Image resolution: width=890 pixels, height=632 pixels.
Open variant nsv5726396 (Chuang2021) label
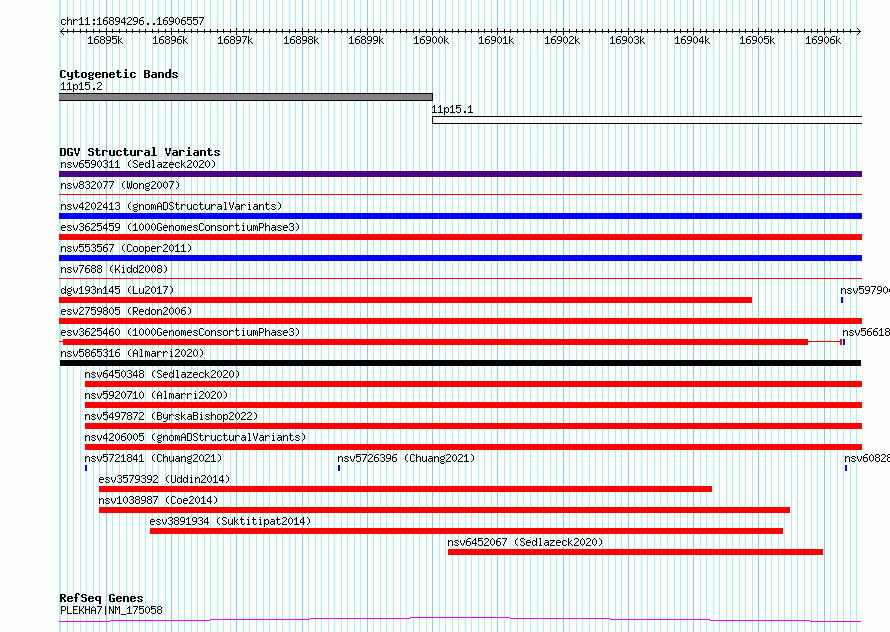coord(406,458)
